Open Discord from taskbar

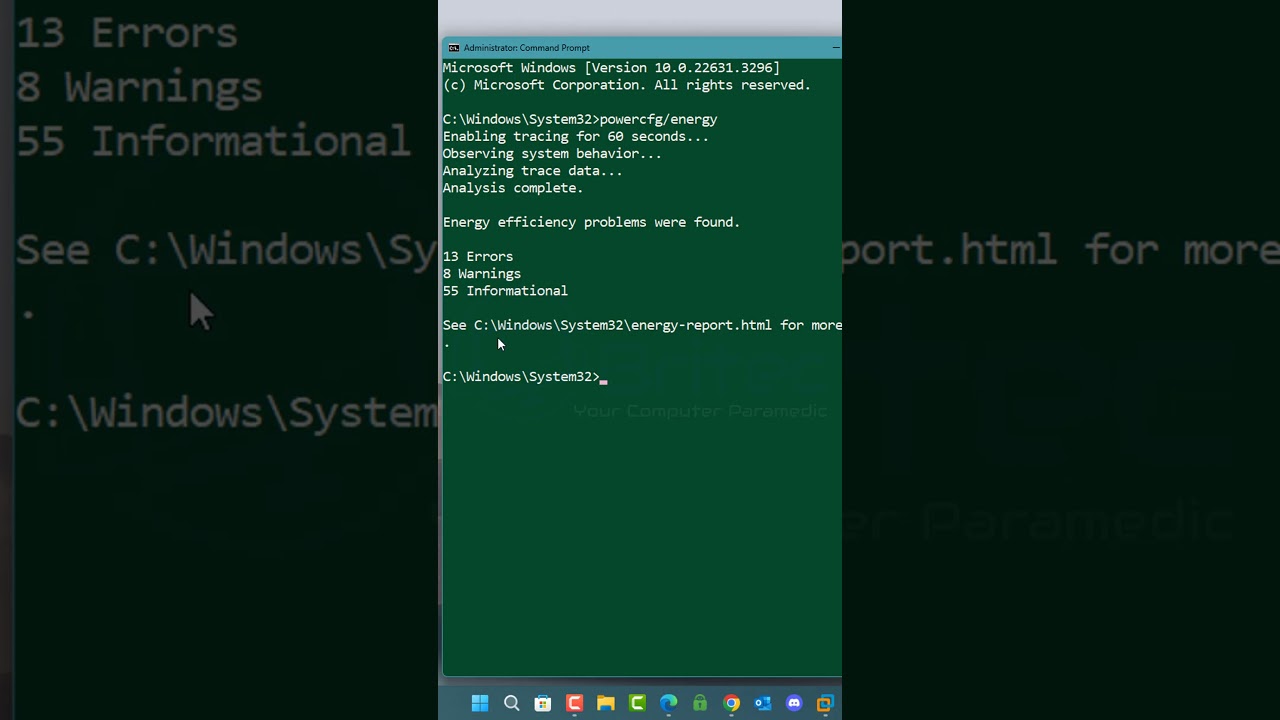(x=794, y=703)
